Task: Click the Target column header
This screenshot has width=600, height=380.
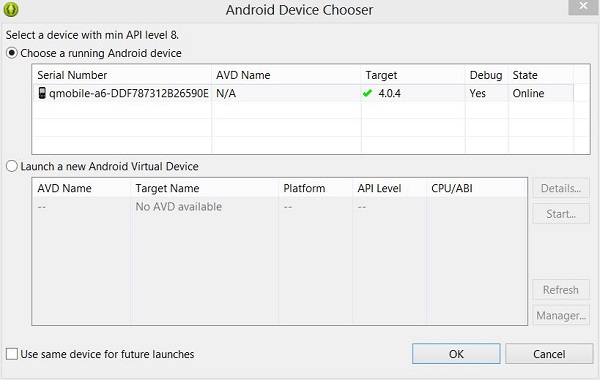Action: [x=413, y=75]
